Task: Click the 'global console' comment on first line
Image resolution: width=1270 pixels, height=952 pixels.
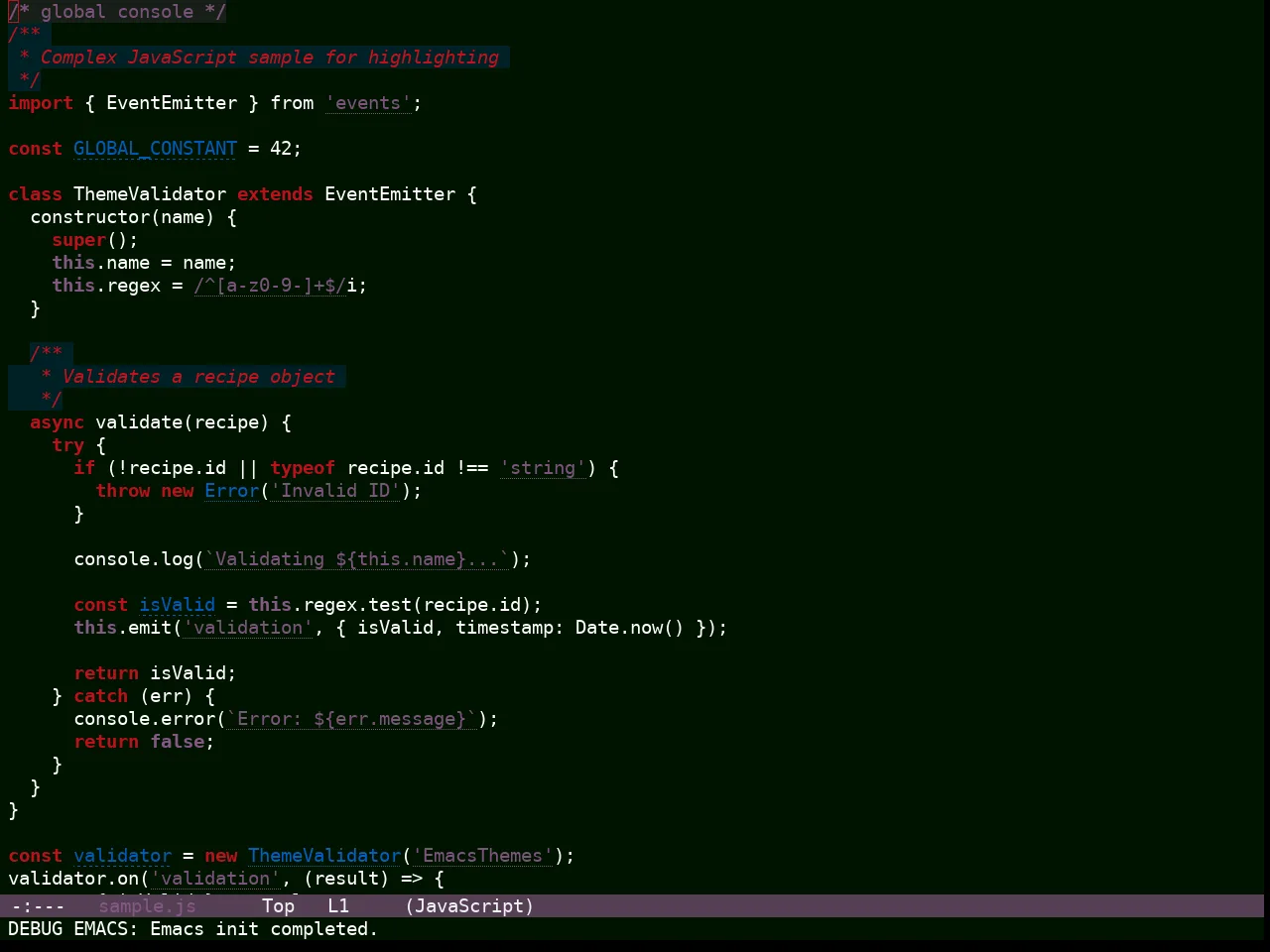Action: click(117, 12)
